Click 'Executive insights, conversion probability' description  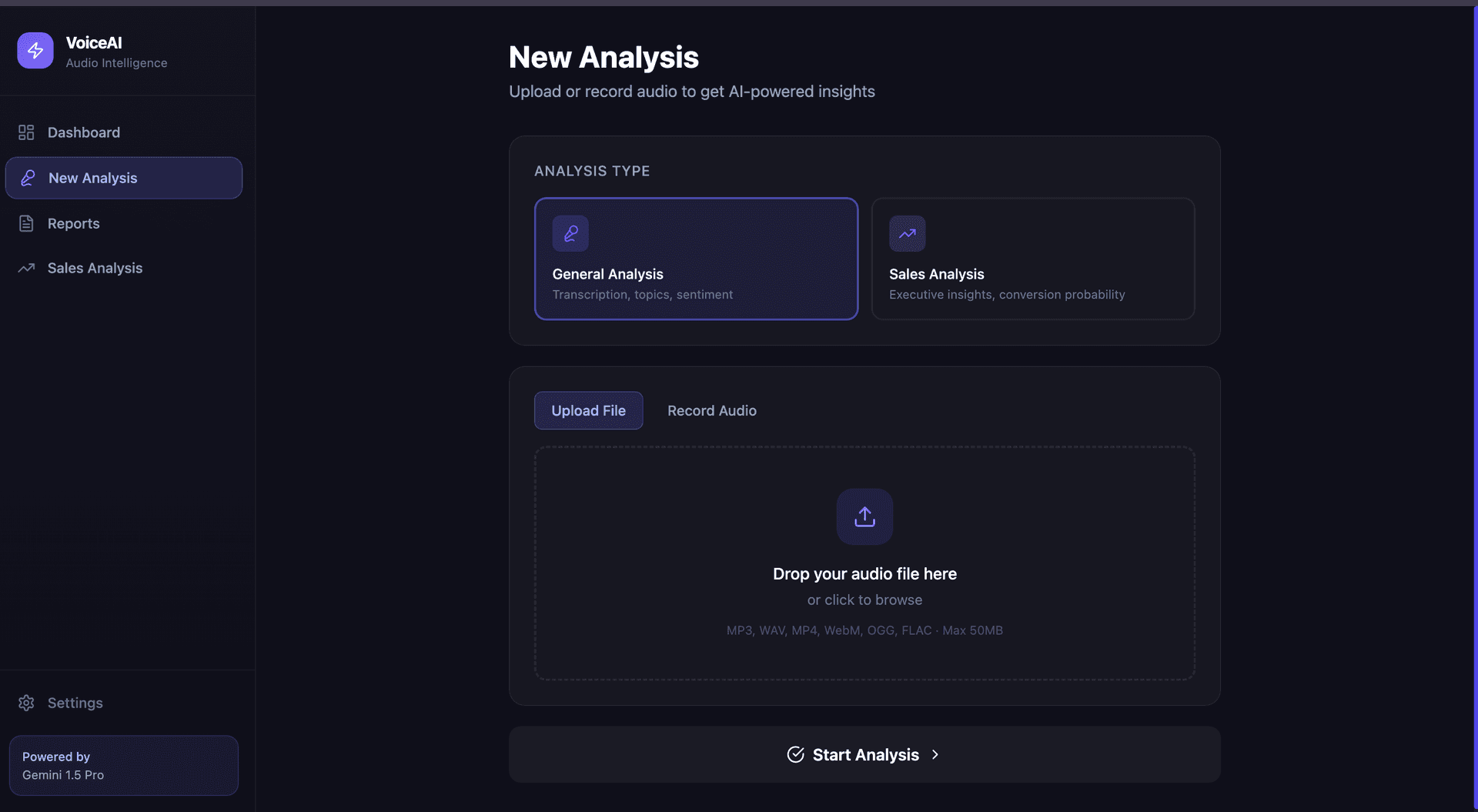coord(1007,295)
